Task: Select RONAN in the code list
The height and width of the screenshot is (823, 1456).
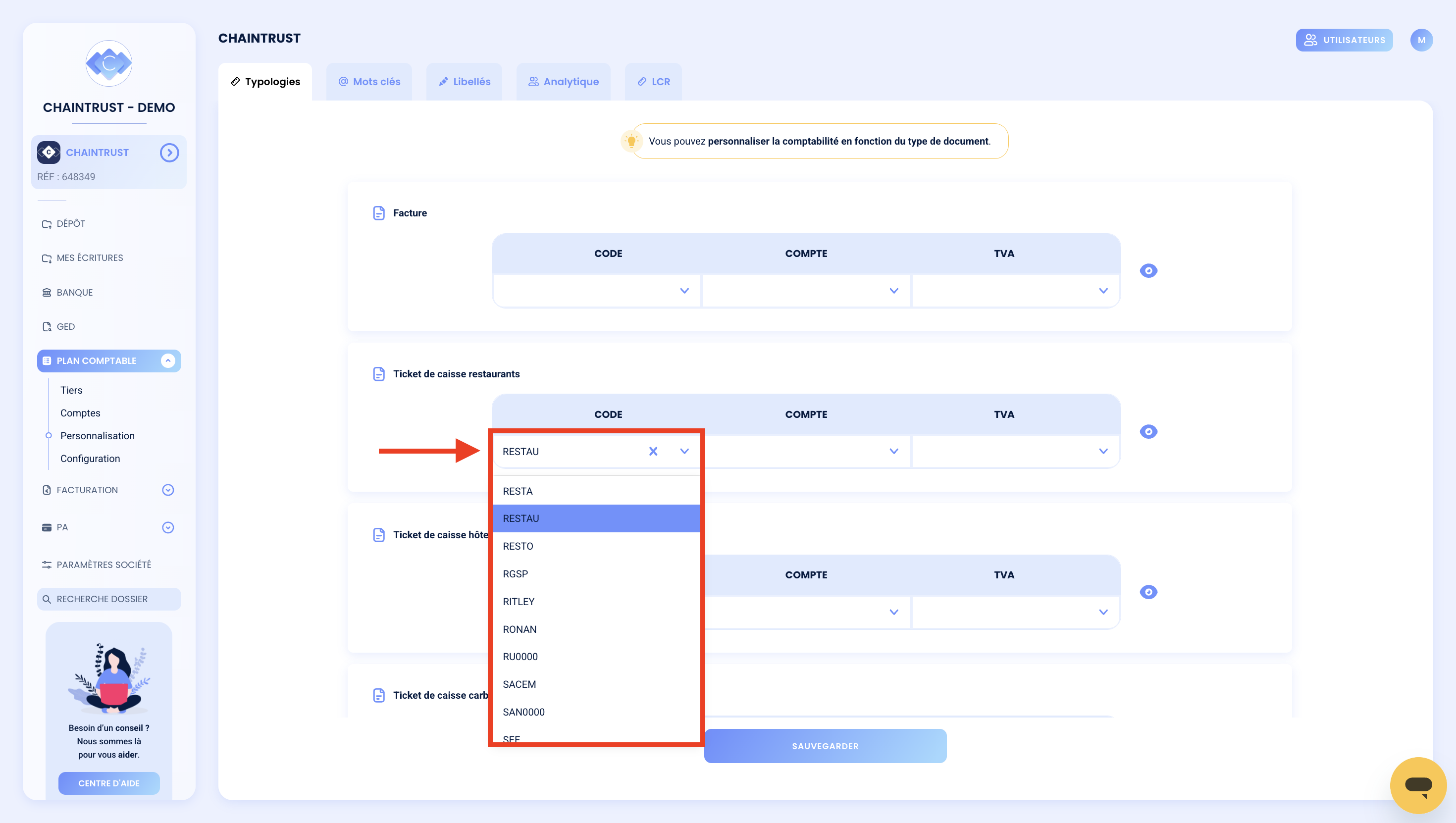Action: pos(596,629)
